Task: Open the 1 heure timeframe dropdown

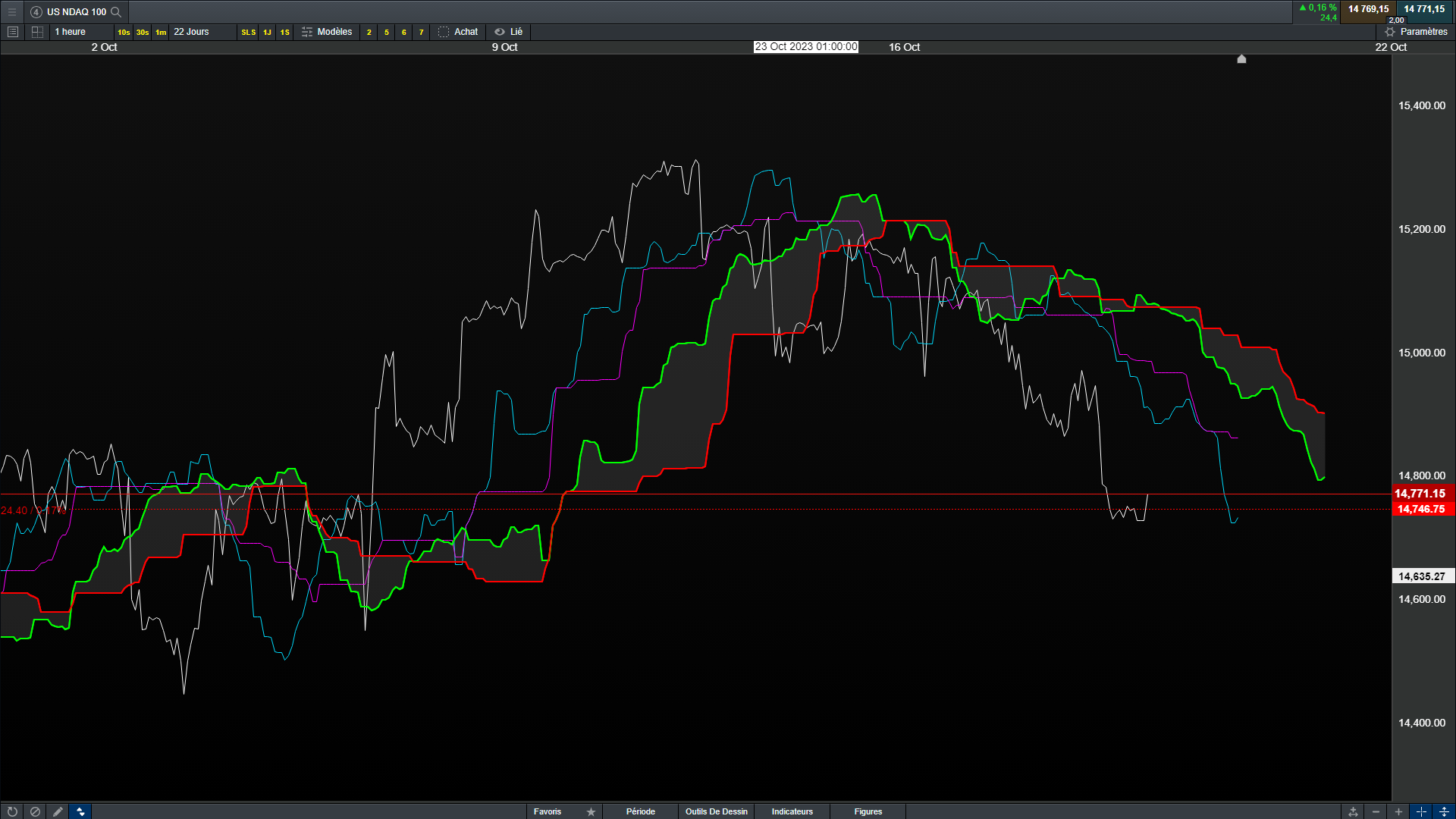Action: click(70, 32)
